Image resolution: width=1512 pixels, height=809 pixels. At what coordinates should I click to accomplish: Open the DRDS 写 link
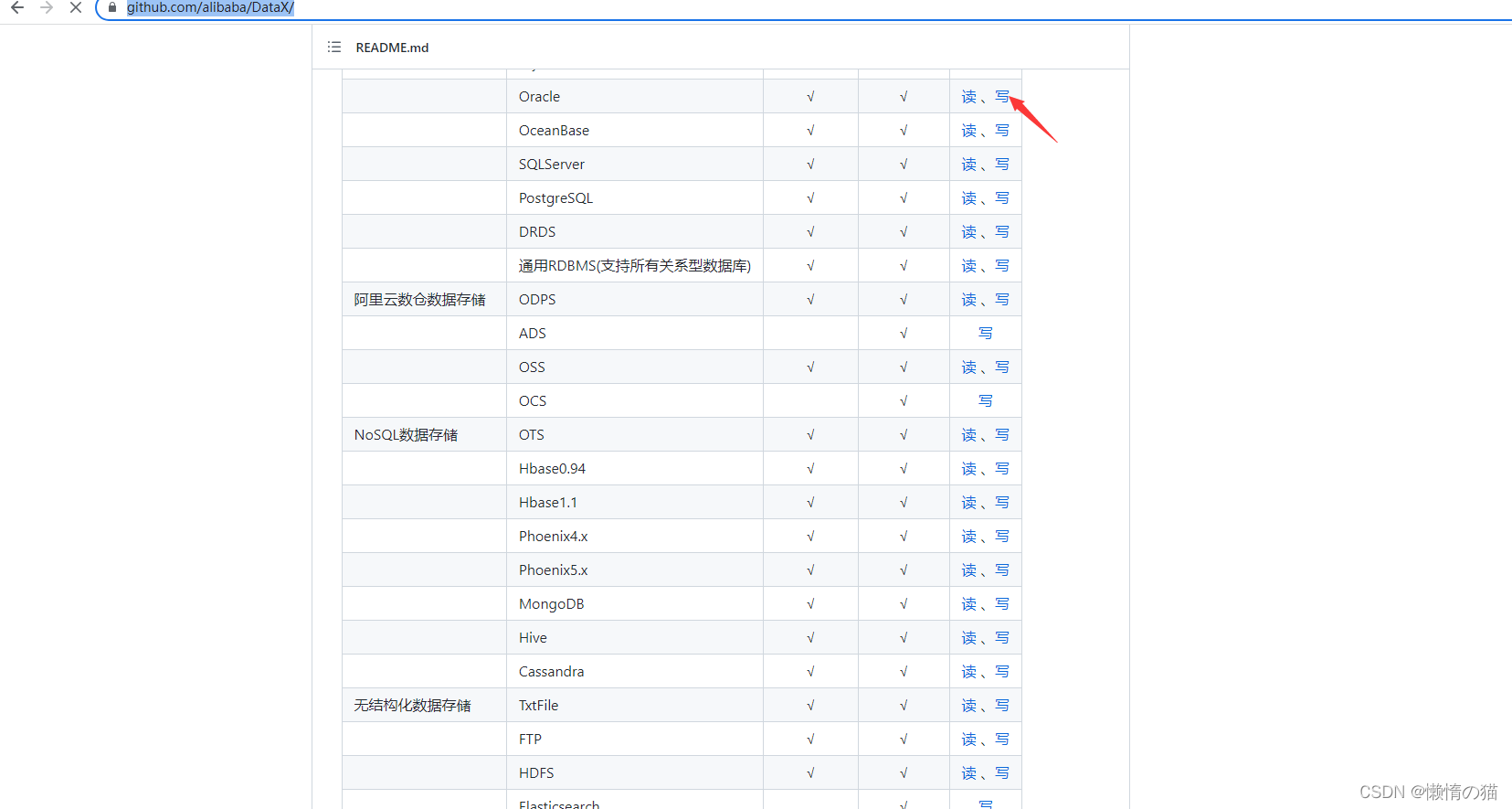[1002, 232]
